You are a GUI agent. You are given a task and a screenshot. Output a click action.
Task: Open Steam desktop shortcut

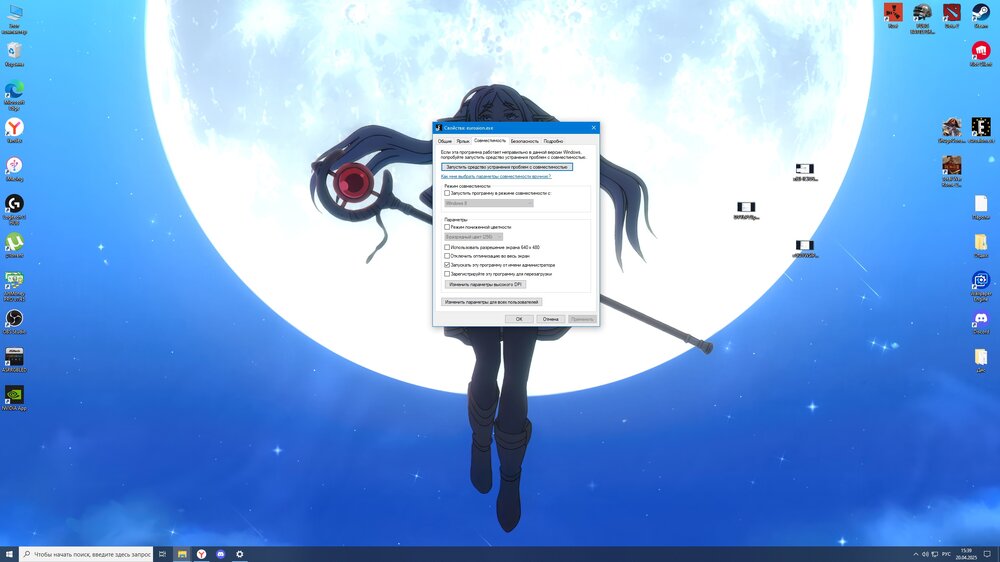pos(980,13)
